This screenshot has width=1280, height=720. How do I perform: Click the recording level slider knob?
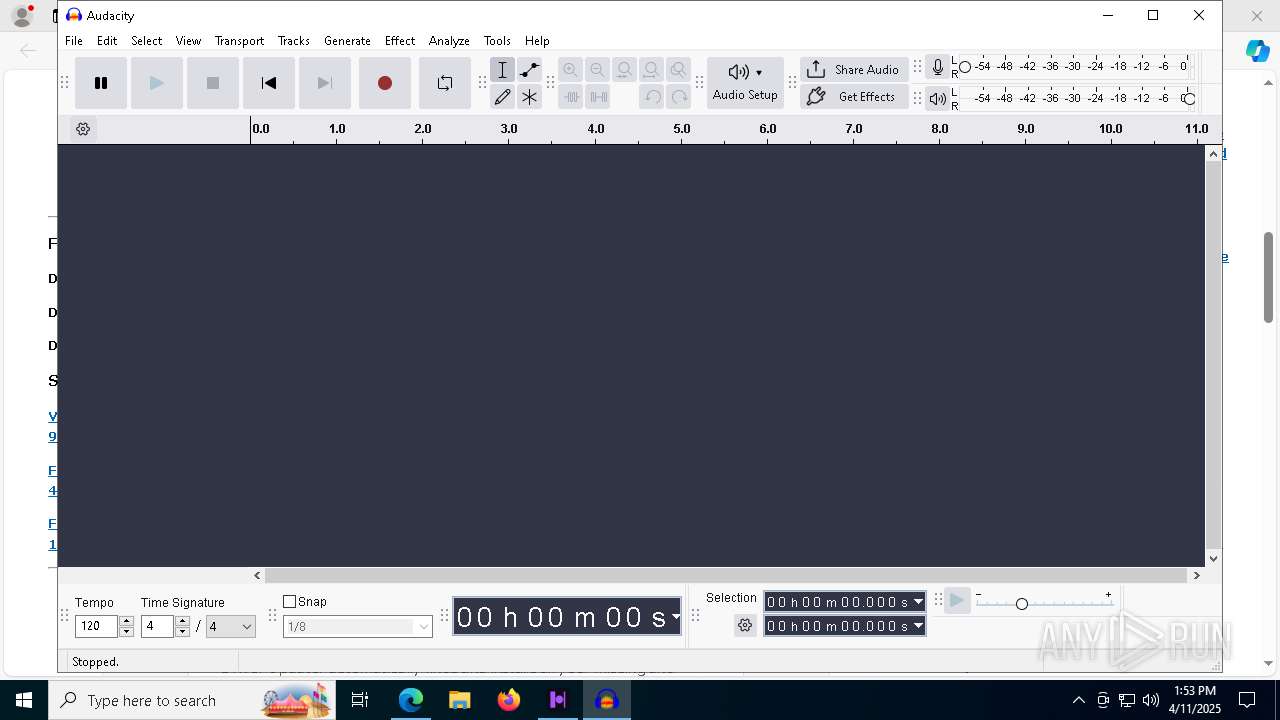point(965,67)
